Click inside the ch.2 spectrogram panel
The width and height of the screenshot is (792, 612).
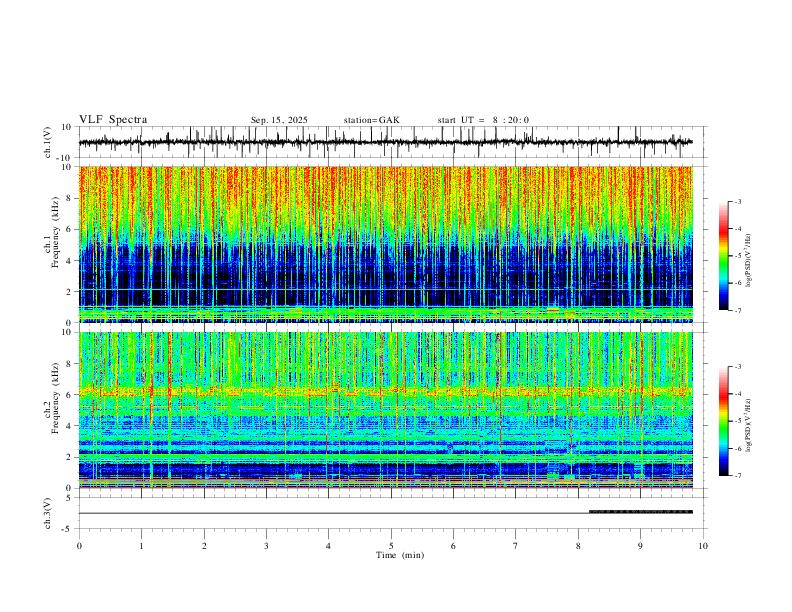pyautogui.click(x=386, y=410)
